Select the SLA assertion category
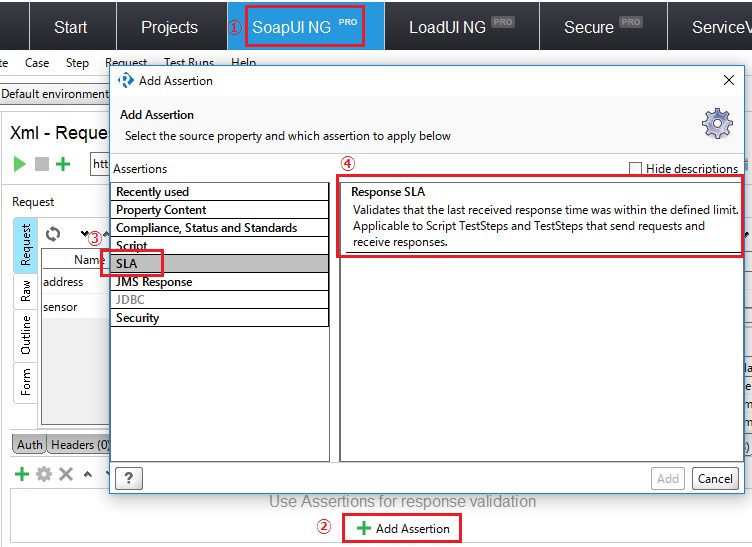This screenshot has width=752, height=547. 220,264
